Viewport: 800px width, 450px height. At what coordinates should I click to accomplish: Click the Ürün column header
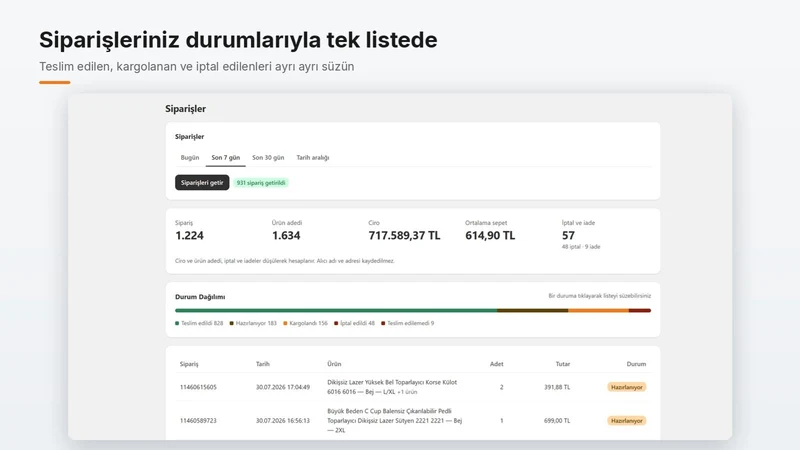point(334,364)
